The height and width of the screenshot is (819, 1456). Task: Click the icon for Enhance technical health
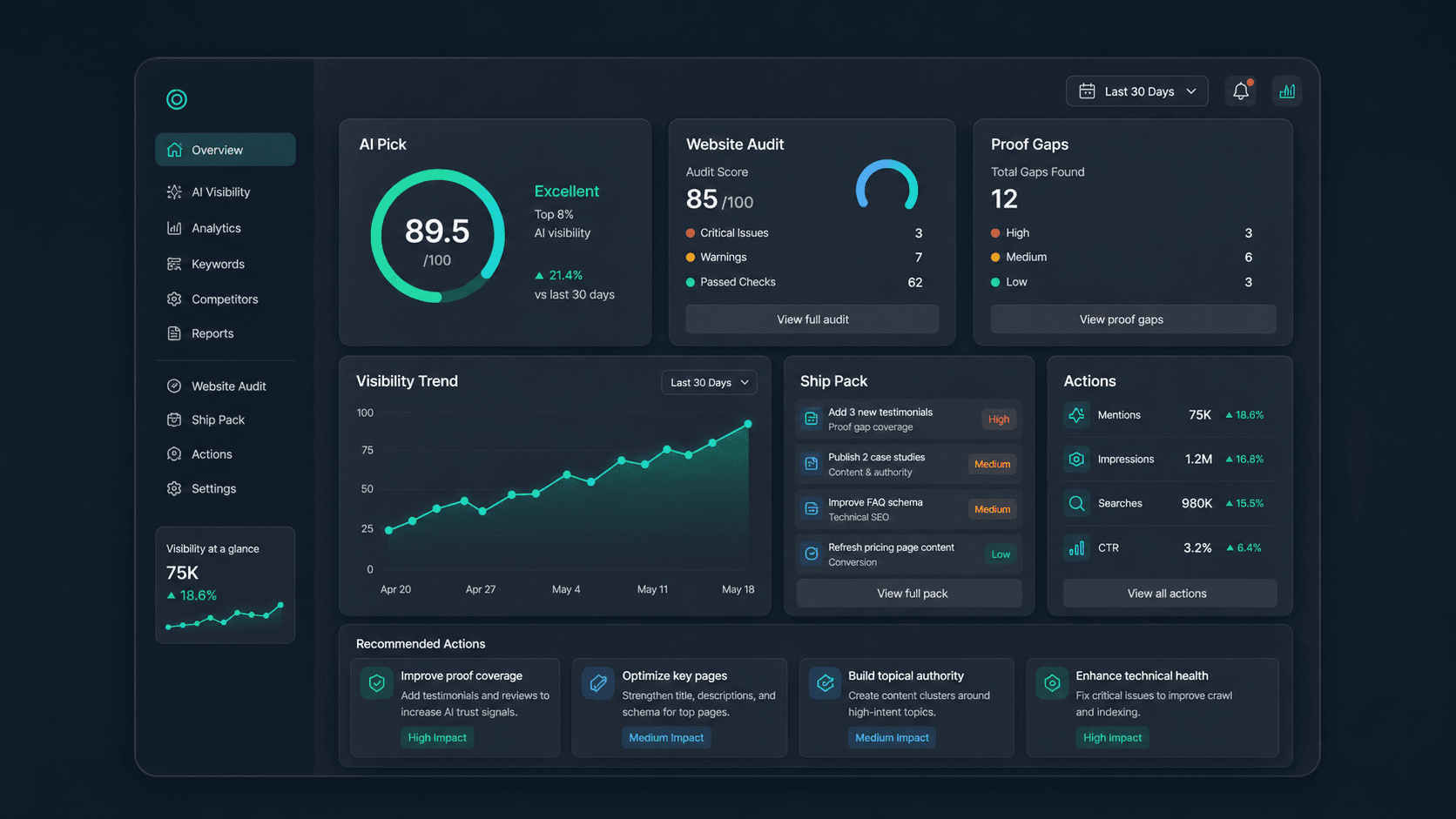click(x=1052, y=683)
